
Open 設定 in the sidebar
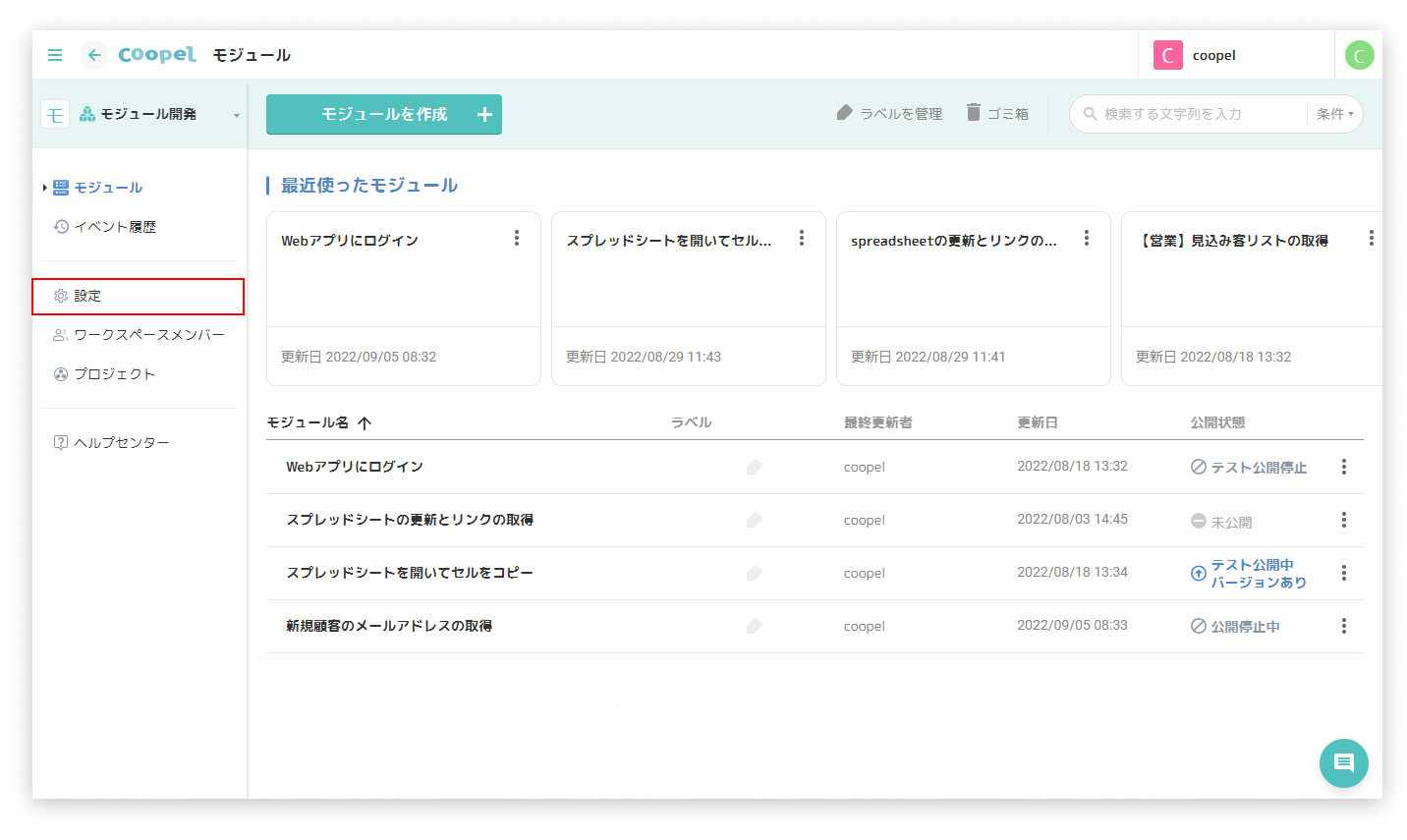click(138, 296)
